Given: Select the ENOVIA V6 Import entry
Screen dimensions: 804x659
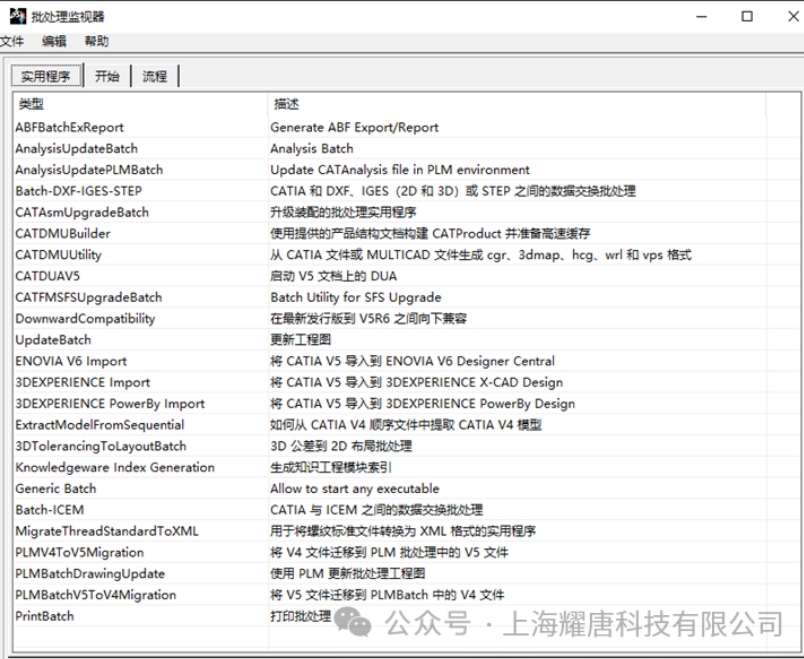Looking at the screenshot, I should pos(71,362).
